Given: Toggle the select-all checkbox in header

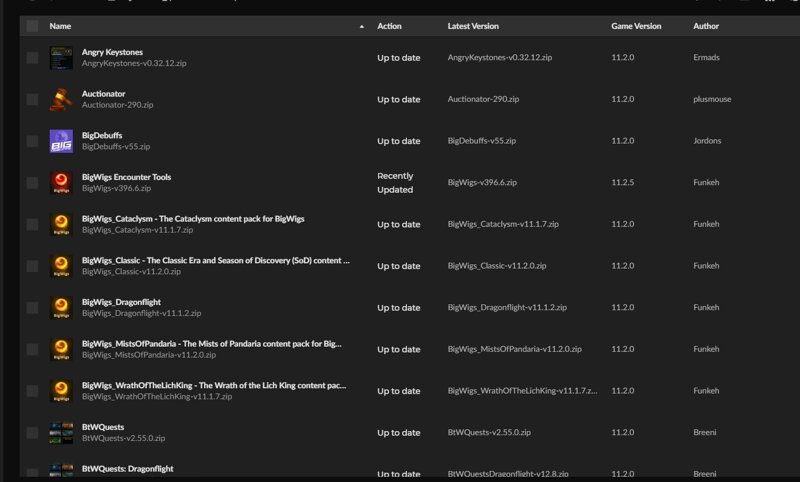Looking at the screenshot, I should pos(32,26).
